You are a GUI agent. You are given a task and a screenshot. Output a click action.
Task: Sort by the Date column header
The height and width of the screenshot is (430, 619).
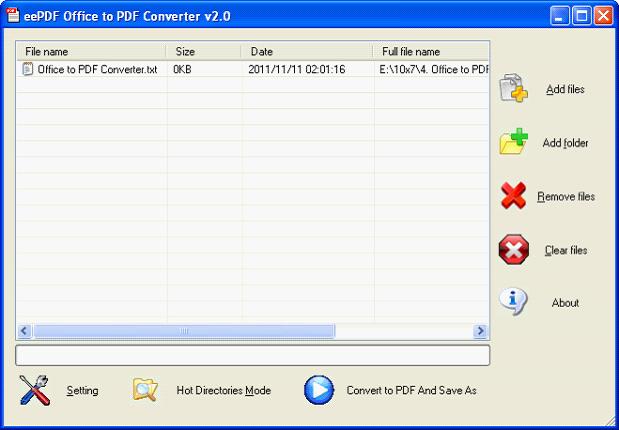click(x=307, y=51)
